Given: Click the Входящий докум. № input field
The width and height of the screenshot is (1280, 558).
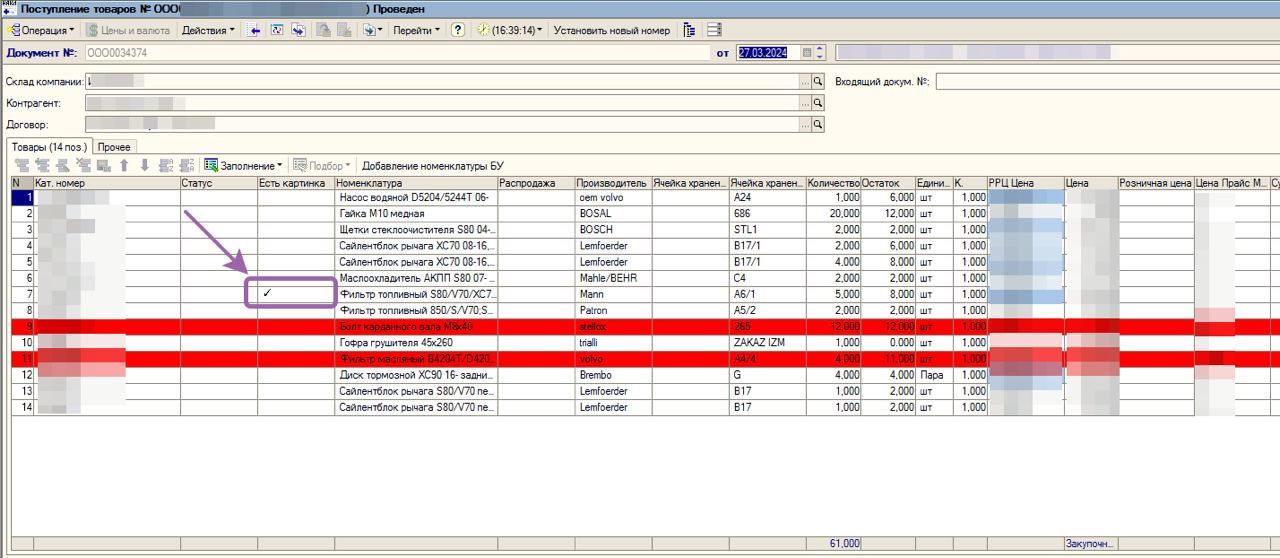Looking at the screenshot, I should [x=1107, y=81].
